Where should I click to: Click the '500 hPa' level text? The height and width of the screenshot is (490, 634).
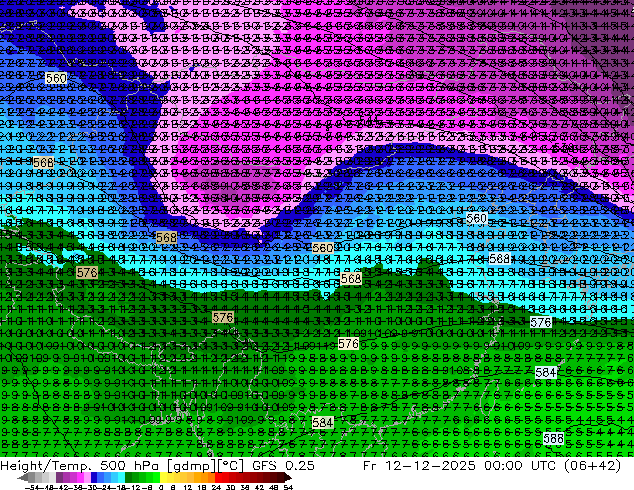130,466
